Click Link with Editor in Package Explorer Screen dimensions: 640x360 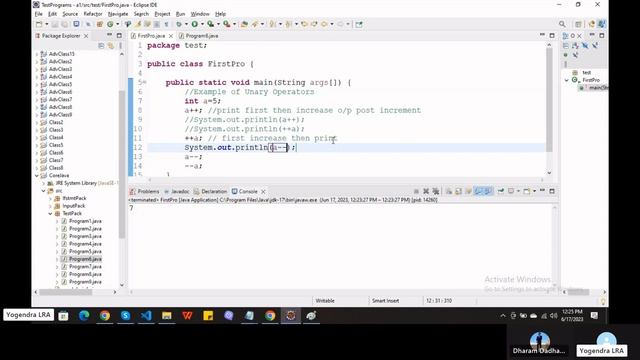point(111,46)
